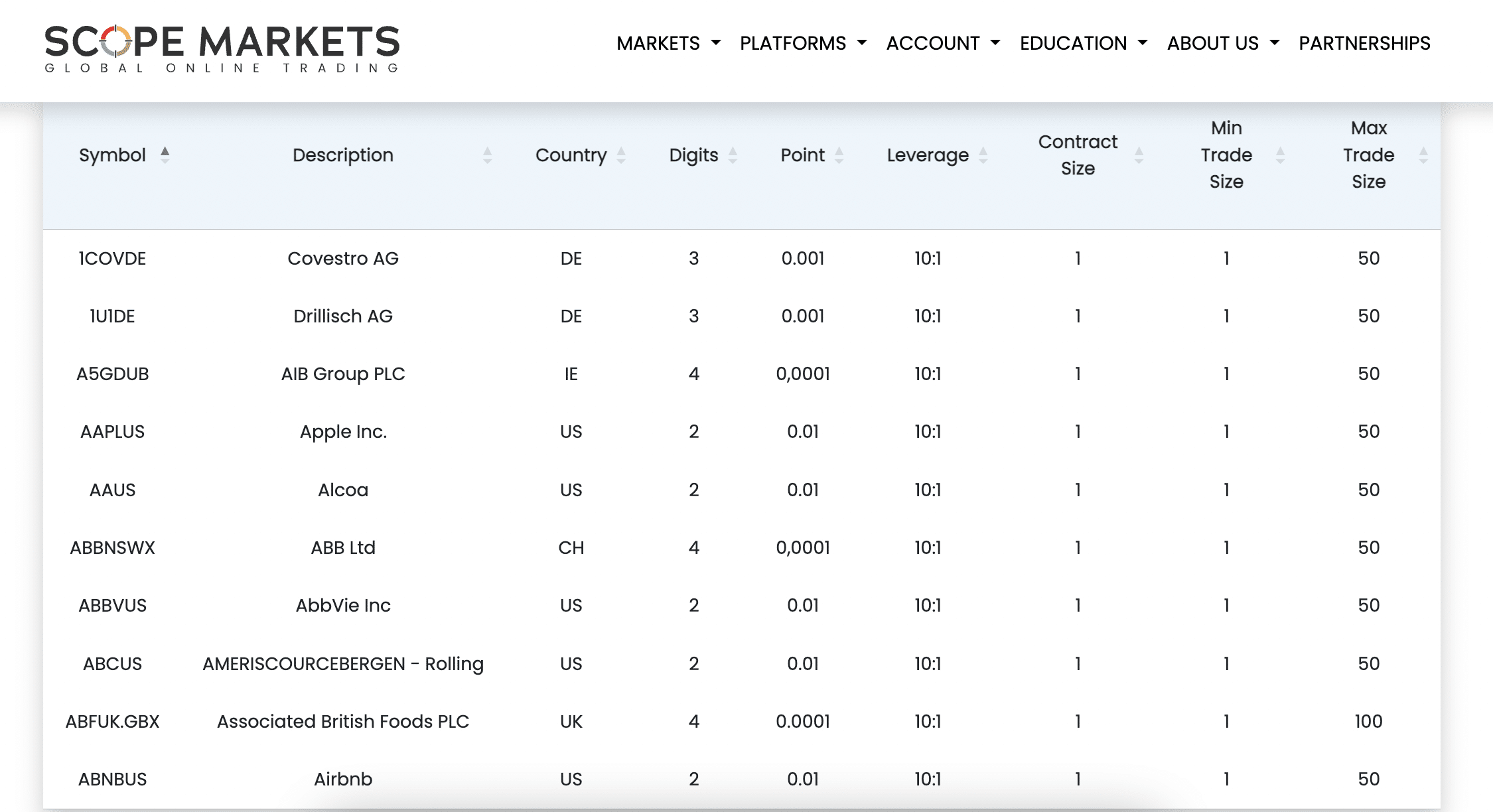Open the PLATFORMS dropdown menu
This screenshot has width=1493, height=812.
[803, 43]
